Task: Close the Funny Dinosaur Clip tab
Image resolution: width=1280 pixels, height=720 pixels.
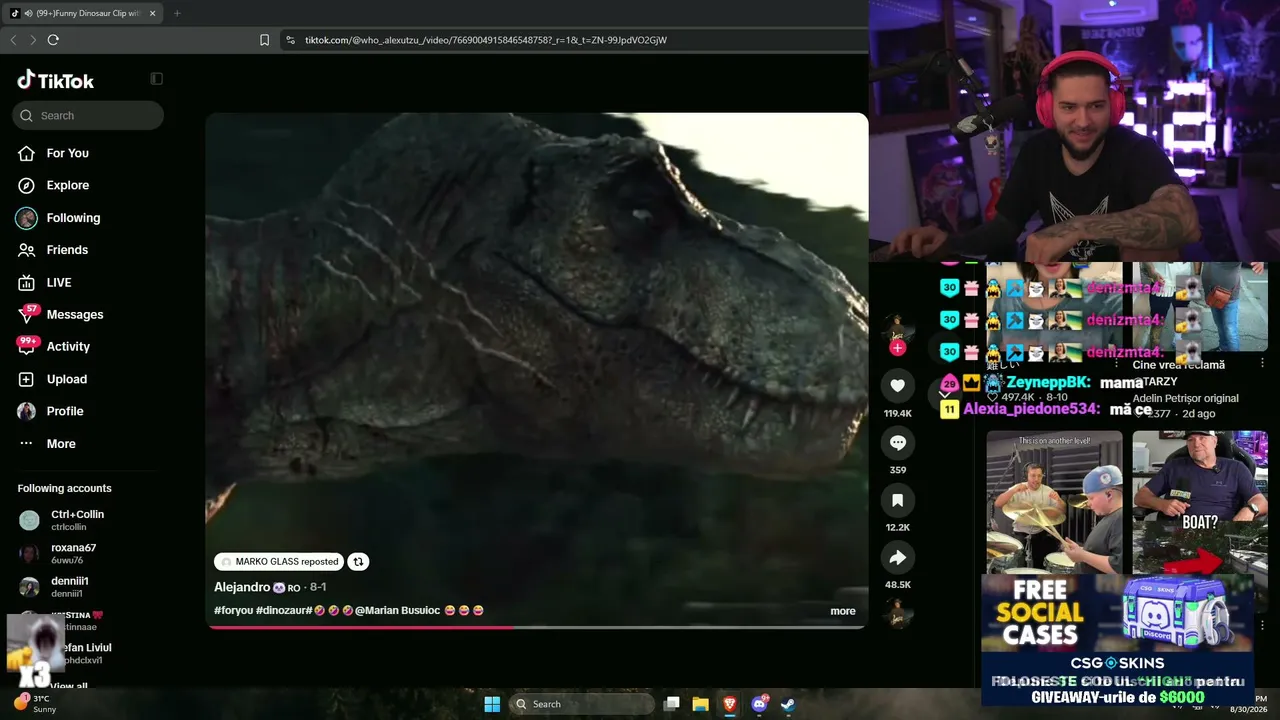Action: [152, 13]
